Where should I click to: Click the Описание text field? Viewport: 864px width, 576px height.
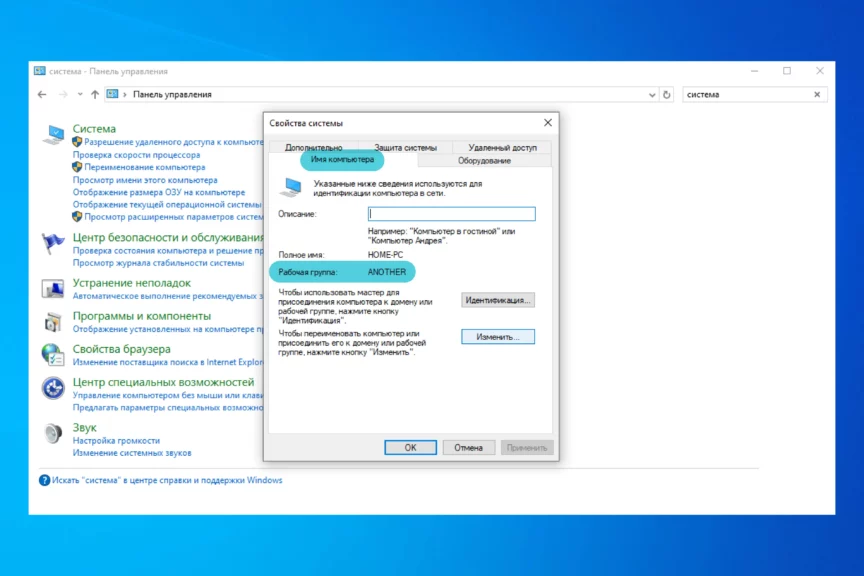[451, 214]
